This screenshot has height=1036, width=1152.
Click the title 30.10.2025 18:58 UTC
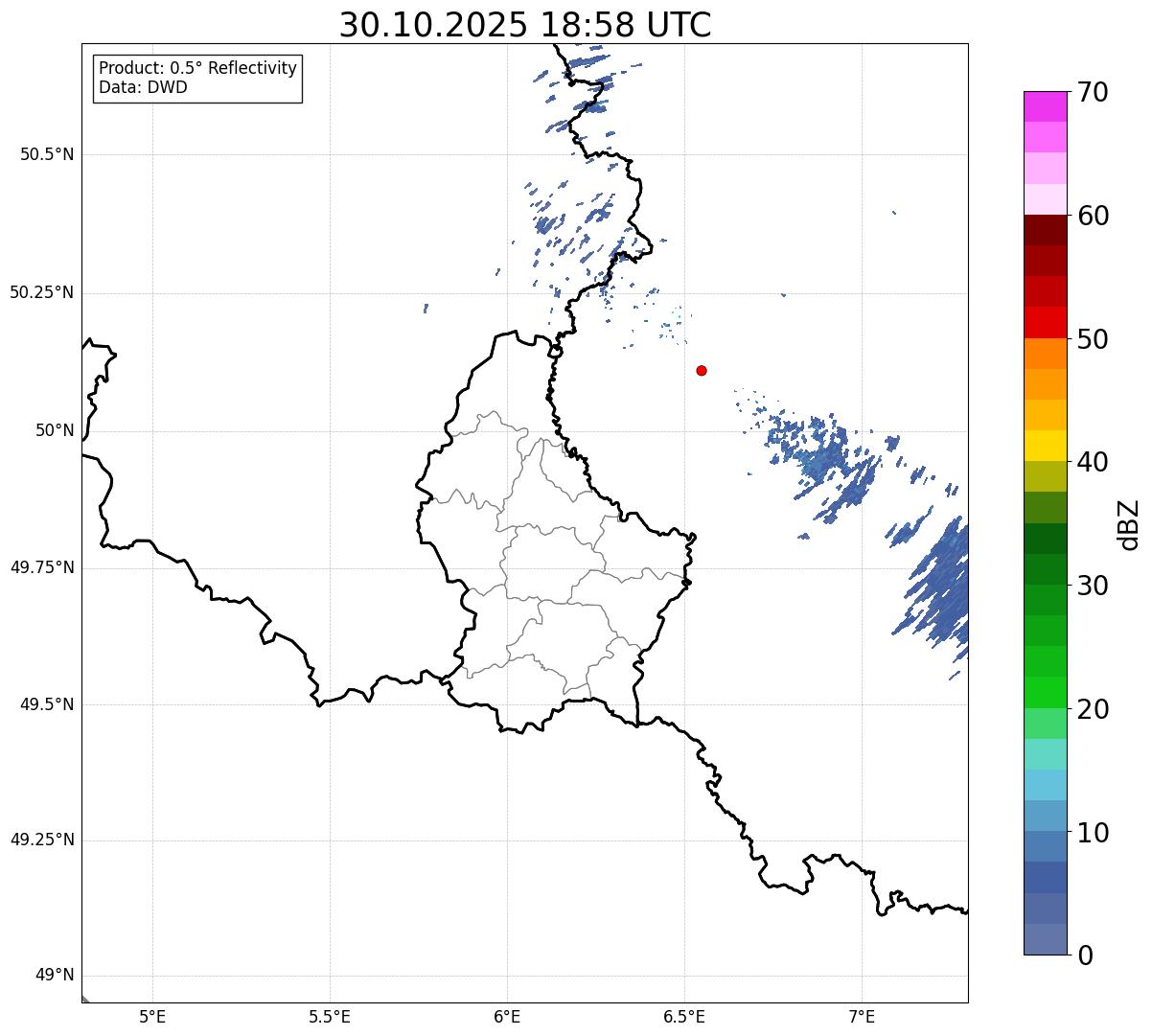[525, 25]
